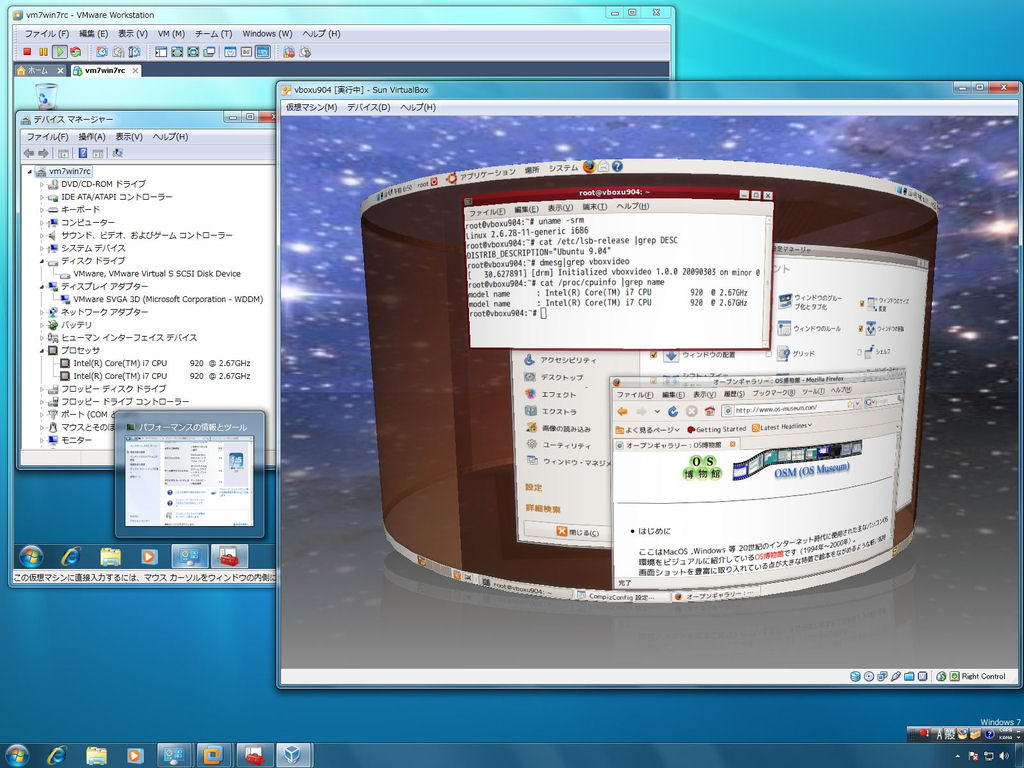
Task: Click Internet Explorer icon in the VM's inner taskbar
Action: click(71, 556)
